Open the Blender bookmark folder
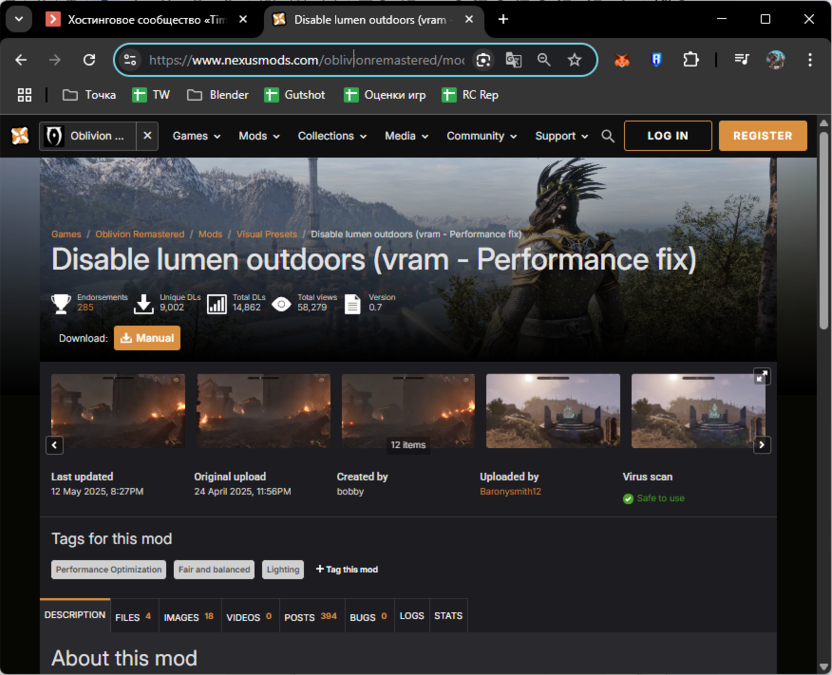 tap(218, 95)
